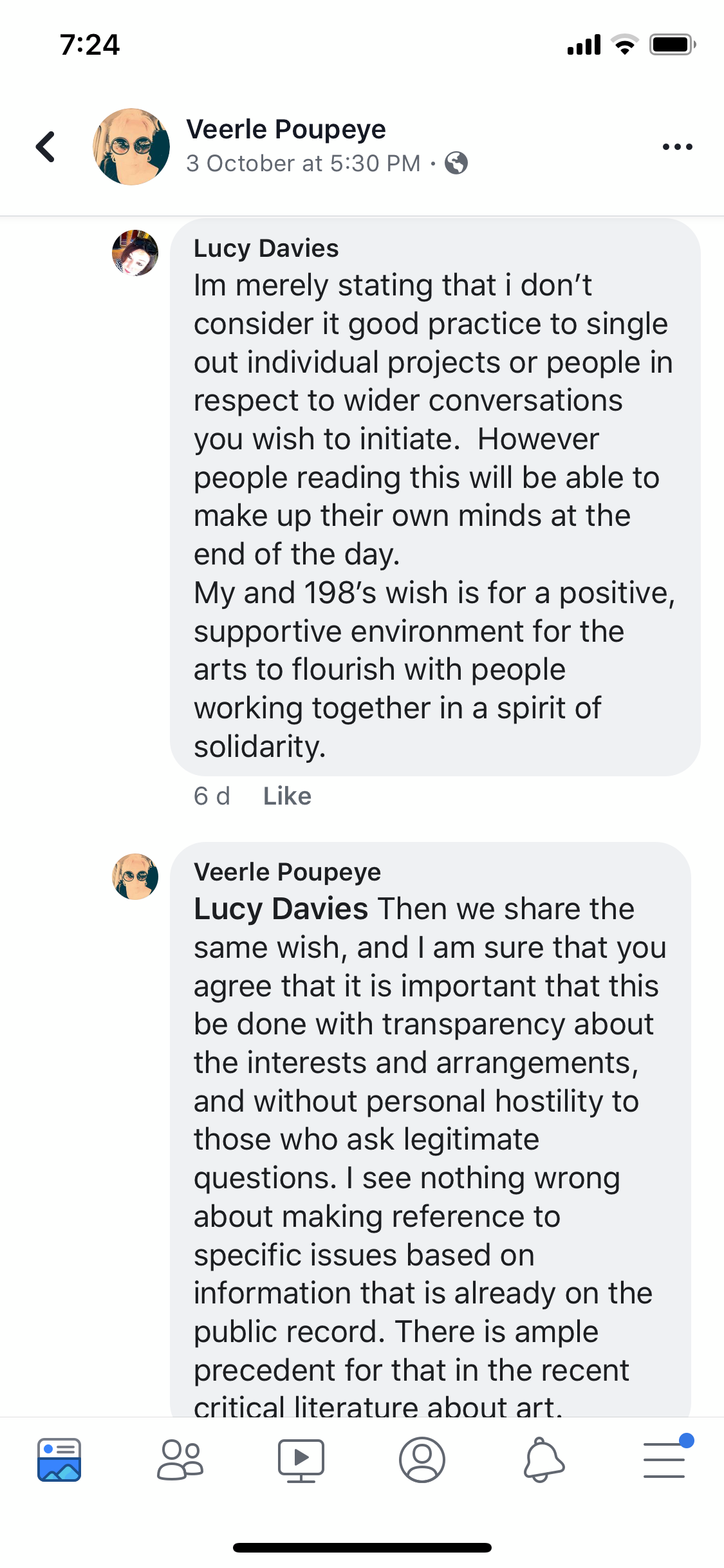Tap the battery icon in status bar
The height and width of the screenshot is (1568, 724).
(x=672, y=44)
